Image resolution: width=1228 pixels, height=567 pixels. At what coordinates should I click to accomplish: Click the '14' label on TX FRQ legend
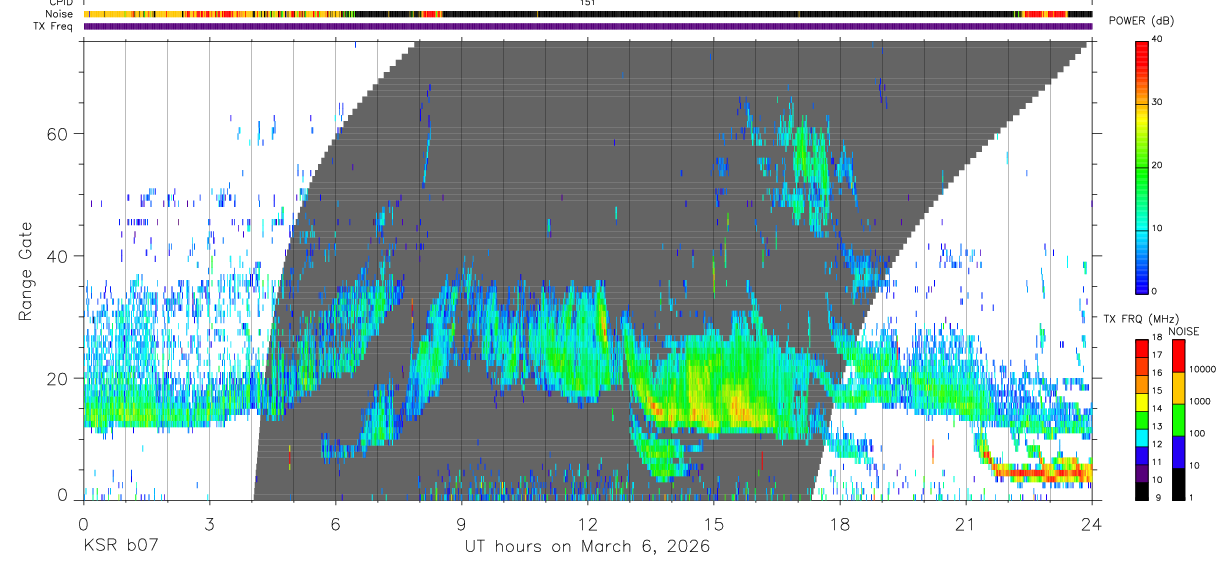pos(1157,410)
